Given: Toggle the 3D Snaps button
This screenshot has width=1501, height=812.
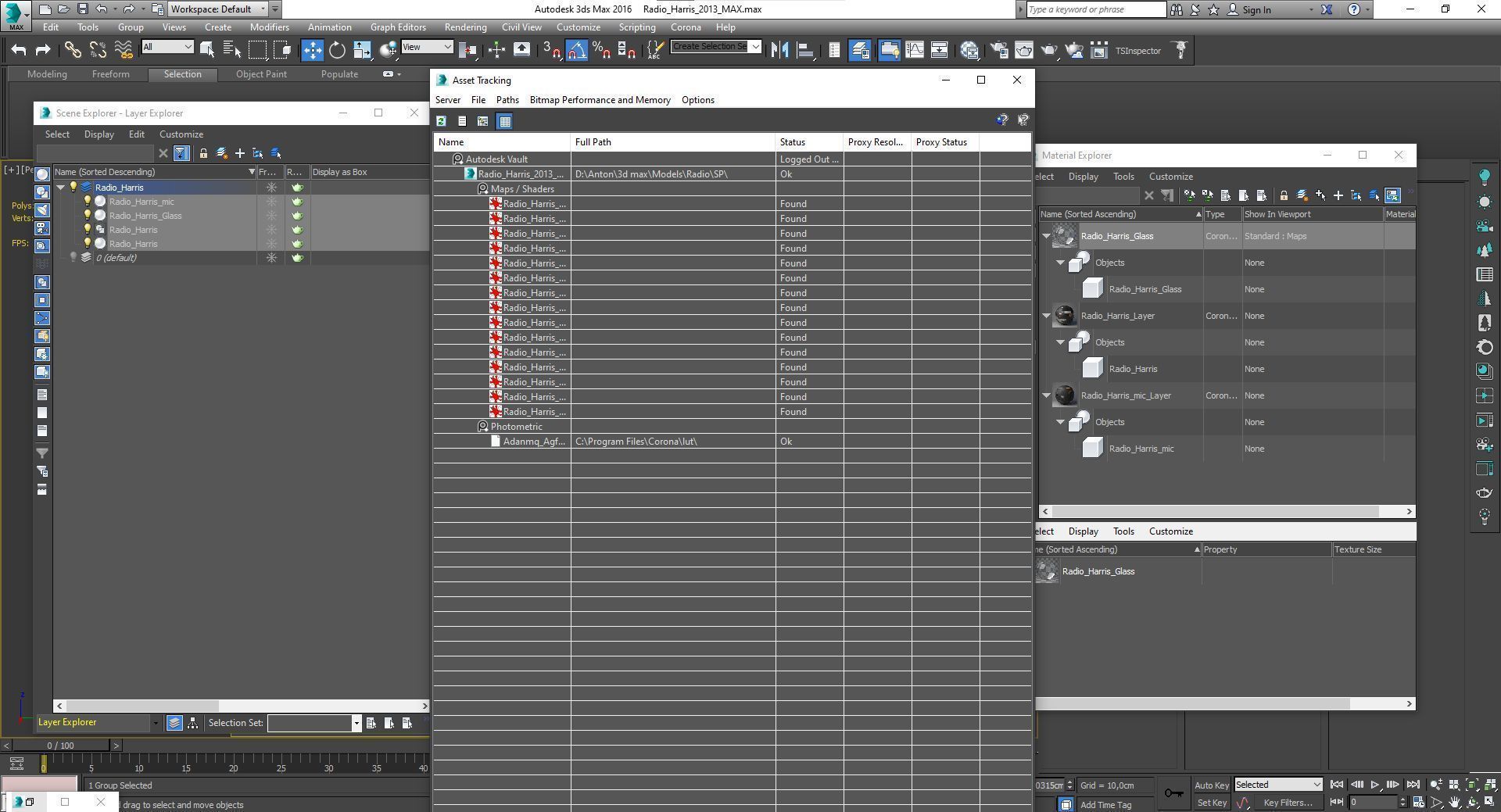Looking at the screenshot, I should pos(551,51).
